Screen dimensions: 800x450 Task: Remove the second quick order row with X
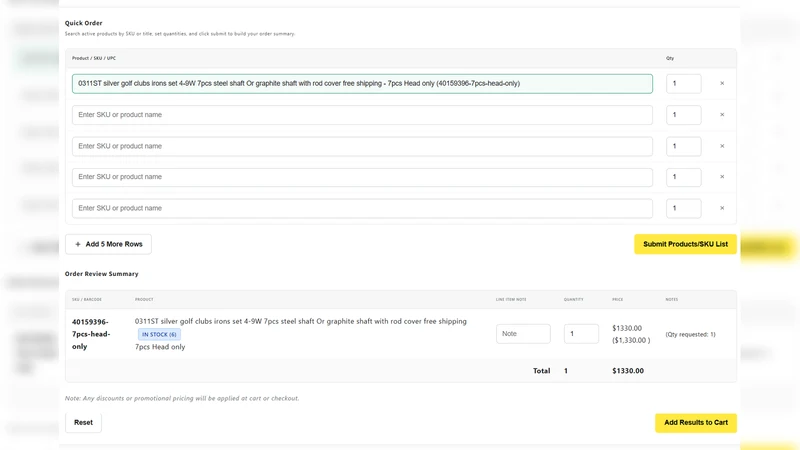click(722, 115)
